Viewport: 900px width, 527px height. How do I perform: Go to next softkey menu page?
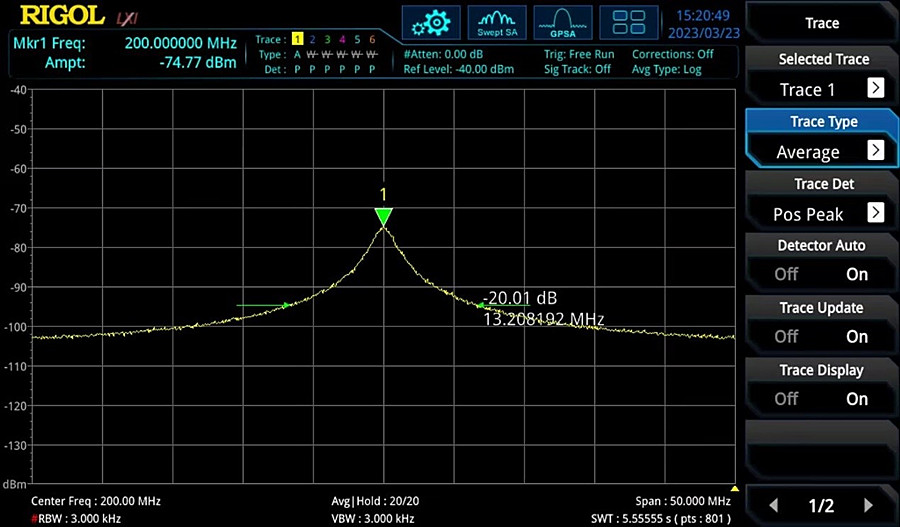coord(868,505)
